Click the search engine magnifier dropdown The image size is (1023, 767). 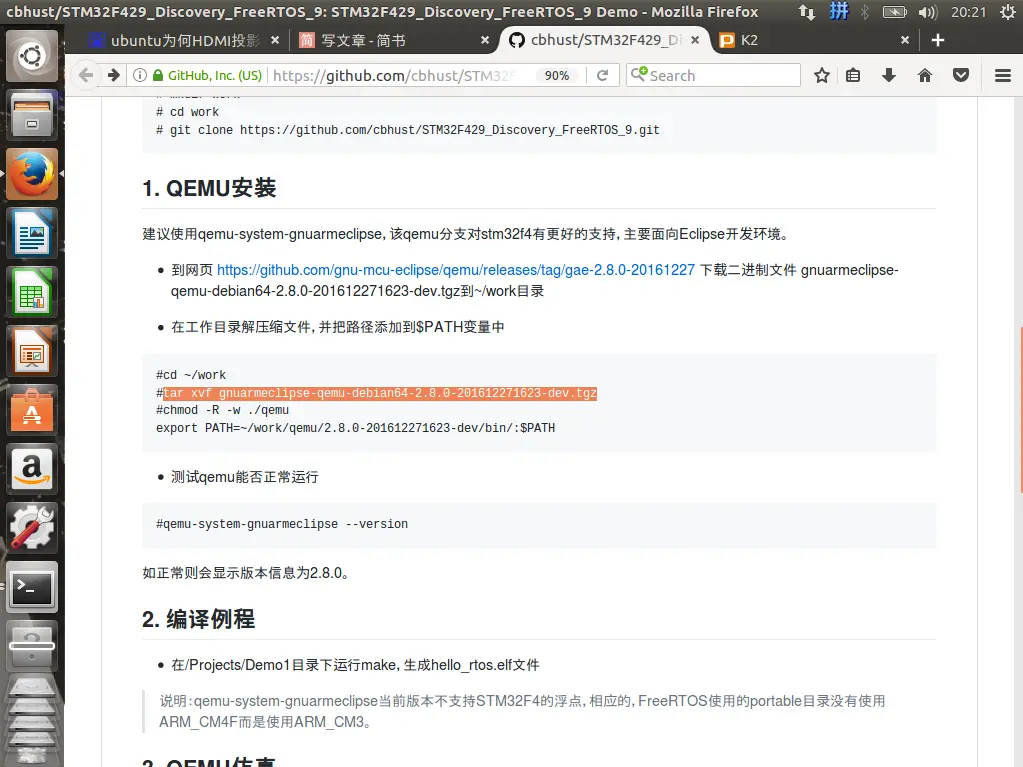[x=639, y=74]
